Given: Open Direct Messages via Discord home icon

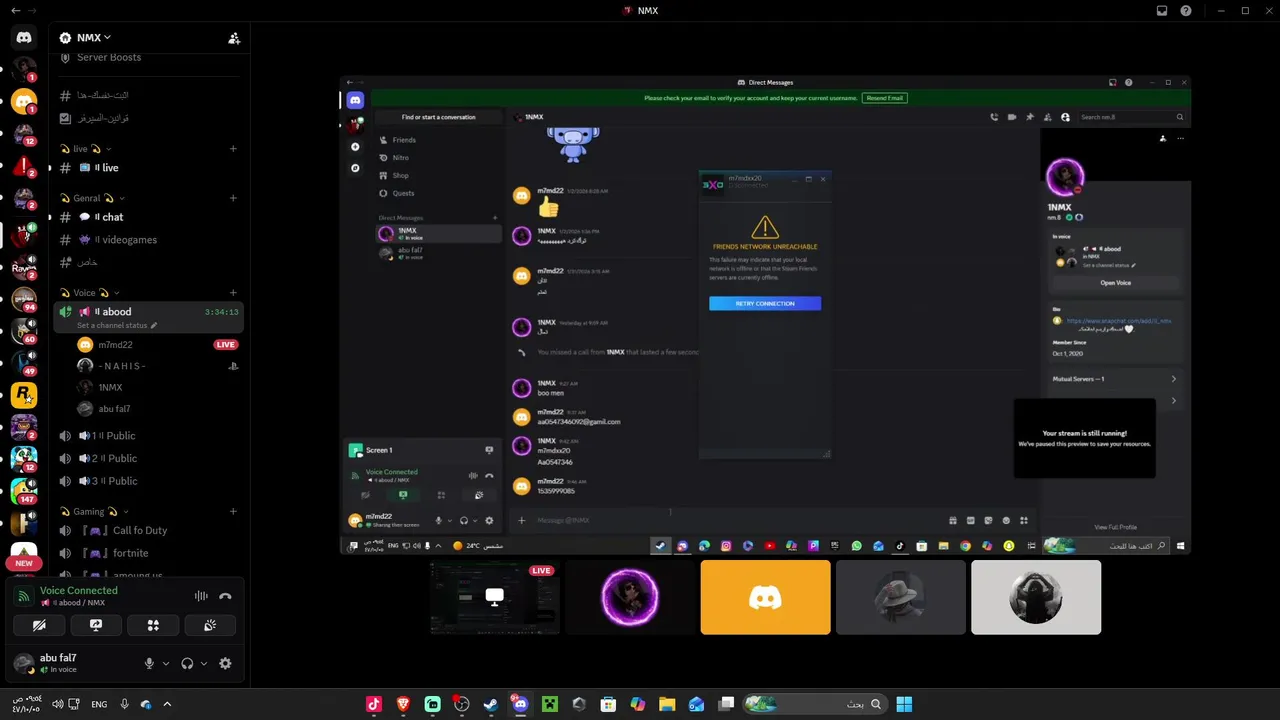Looking at the screenshot, I should [24, 37].
